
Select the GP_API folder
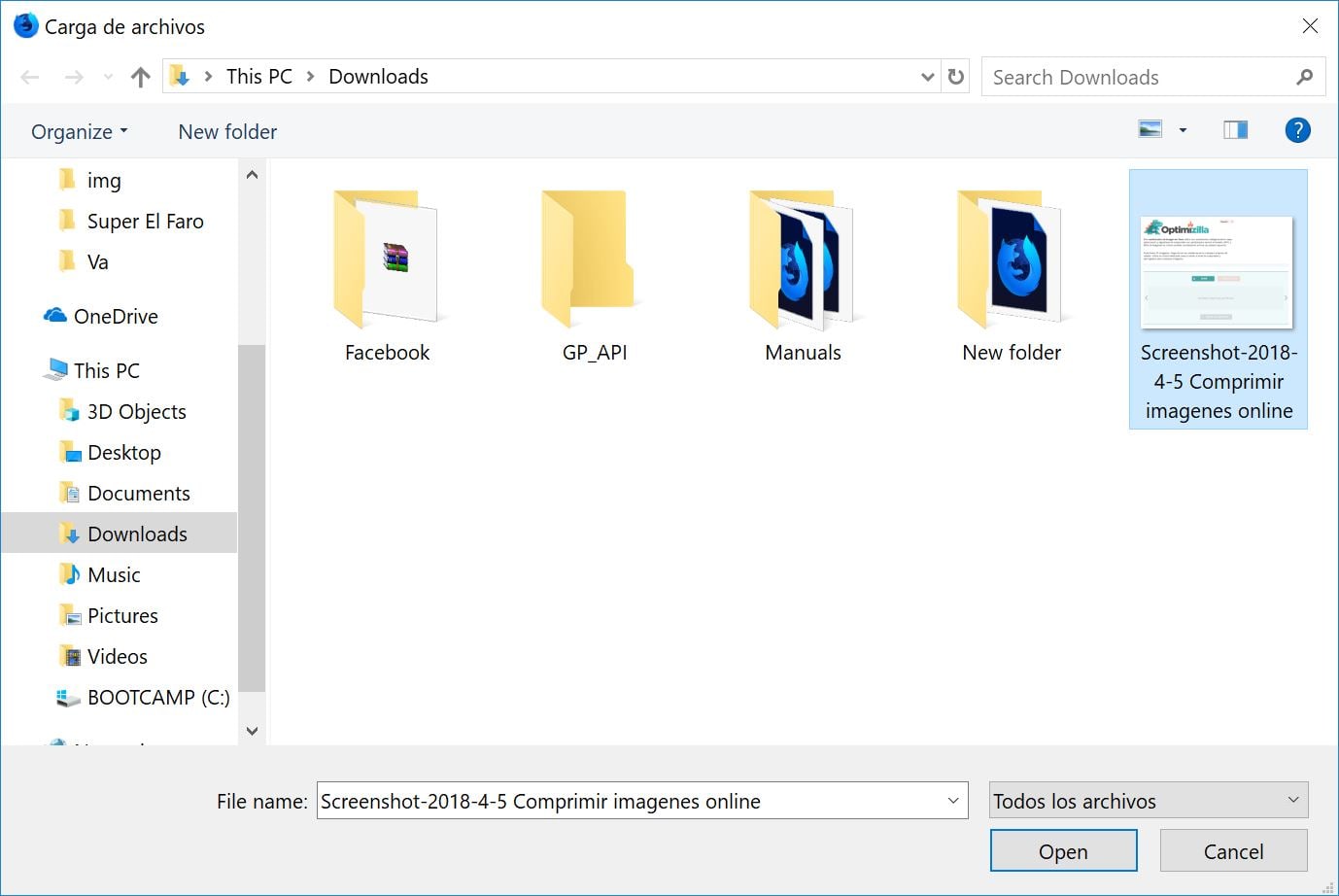tap(595, 259)
